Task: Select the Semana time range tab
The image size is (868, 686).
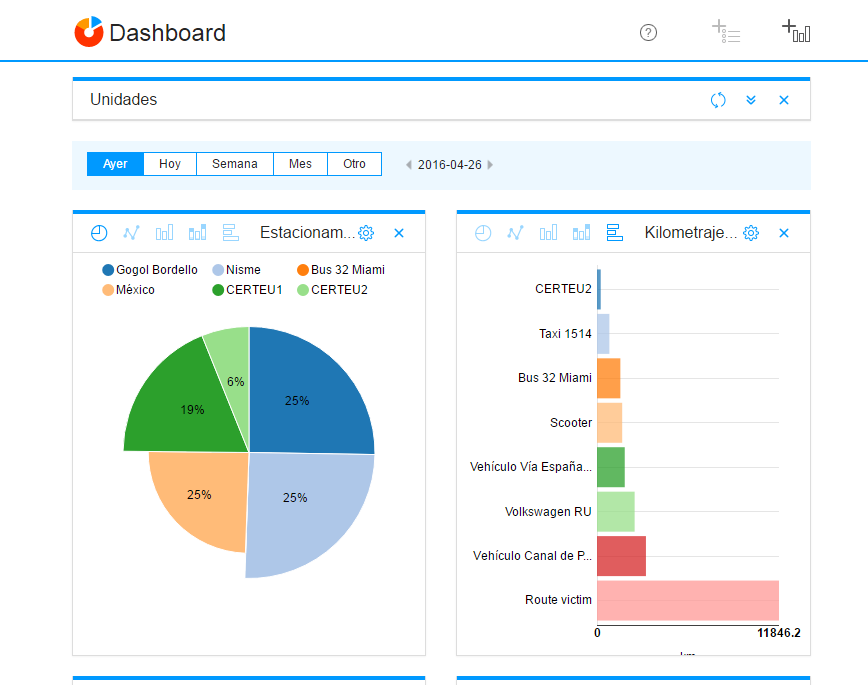Action: (x=235, y=164)
